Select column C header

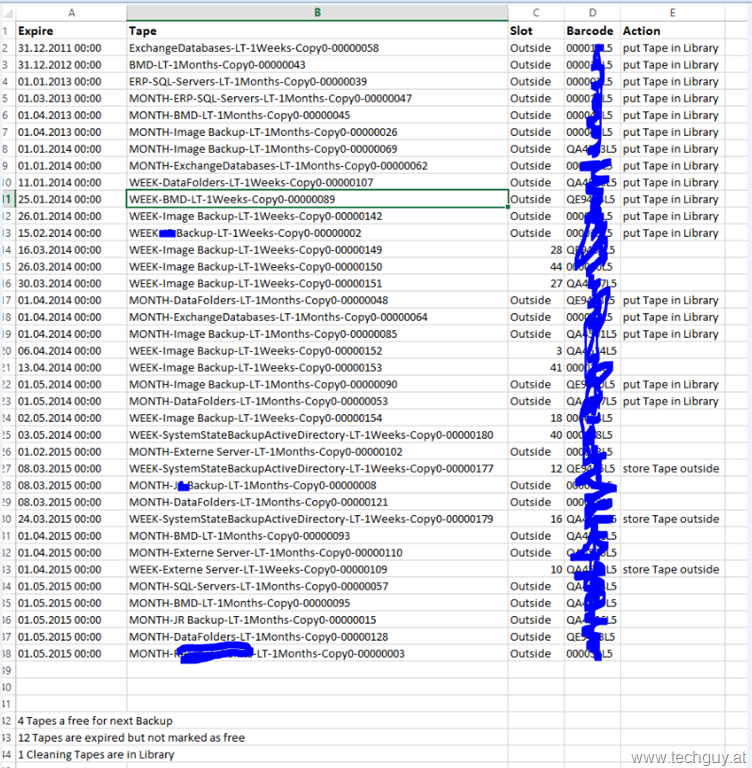[536, 13]
